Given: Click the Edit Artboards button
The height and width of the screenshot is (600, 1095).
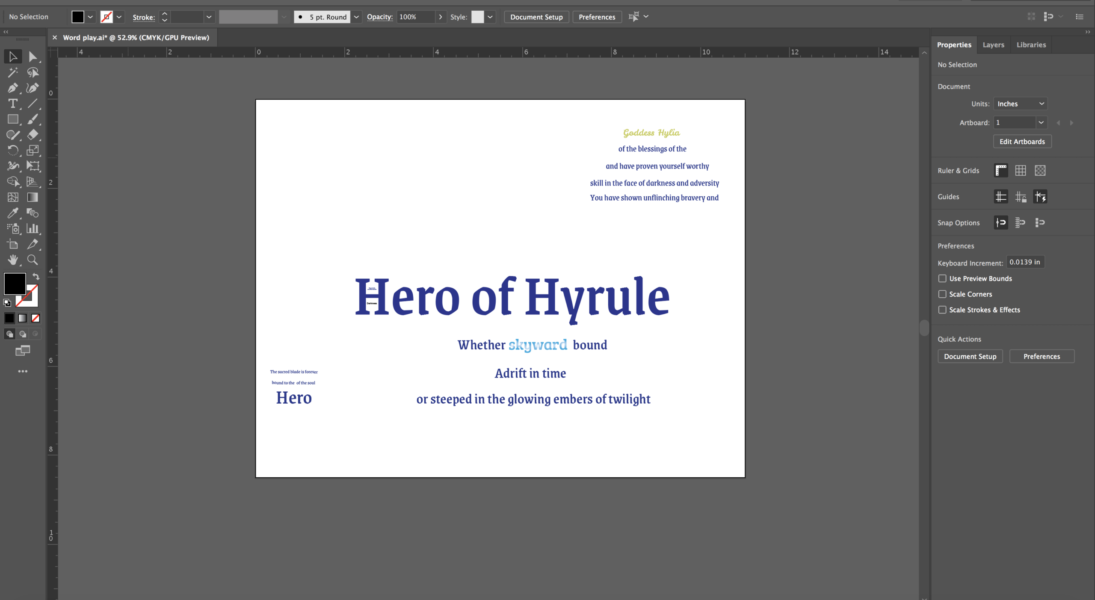Looking at the screenshot, I should [x=1021, y=141].
